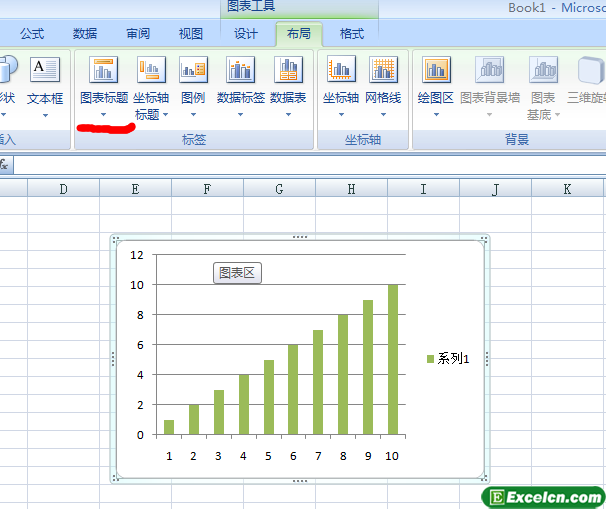606x509 pixels.
Task: Switch to the 设计 (Design) tab
Action: click(246, 34)
